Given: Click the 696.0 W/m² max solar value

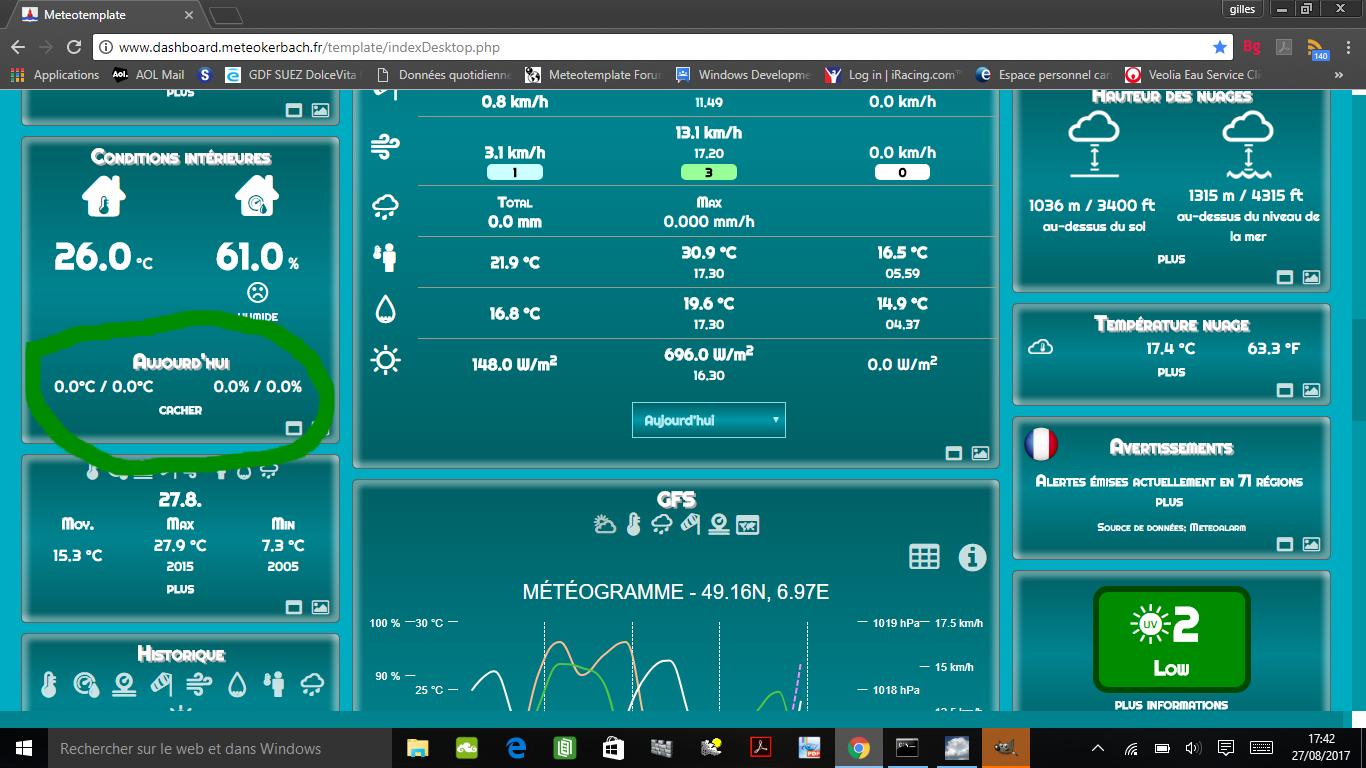Looking at the screenshot, I should pos(708,355).
